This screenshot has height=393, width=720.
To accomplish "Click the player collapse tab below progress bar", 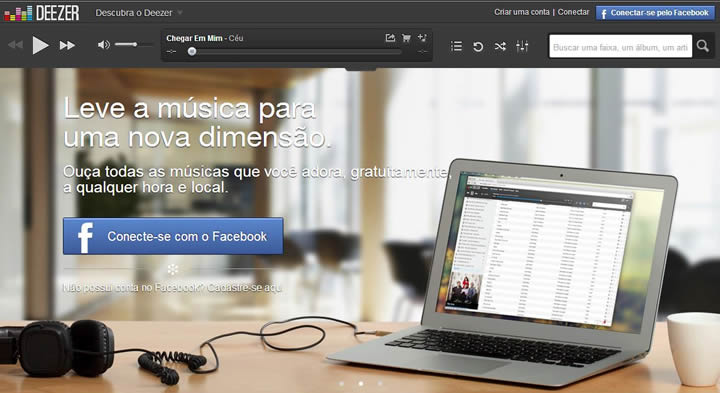I will tap(360, 69).
